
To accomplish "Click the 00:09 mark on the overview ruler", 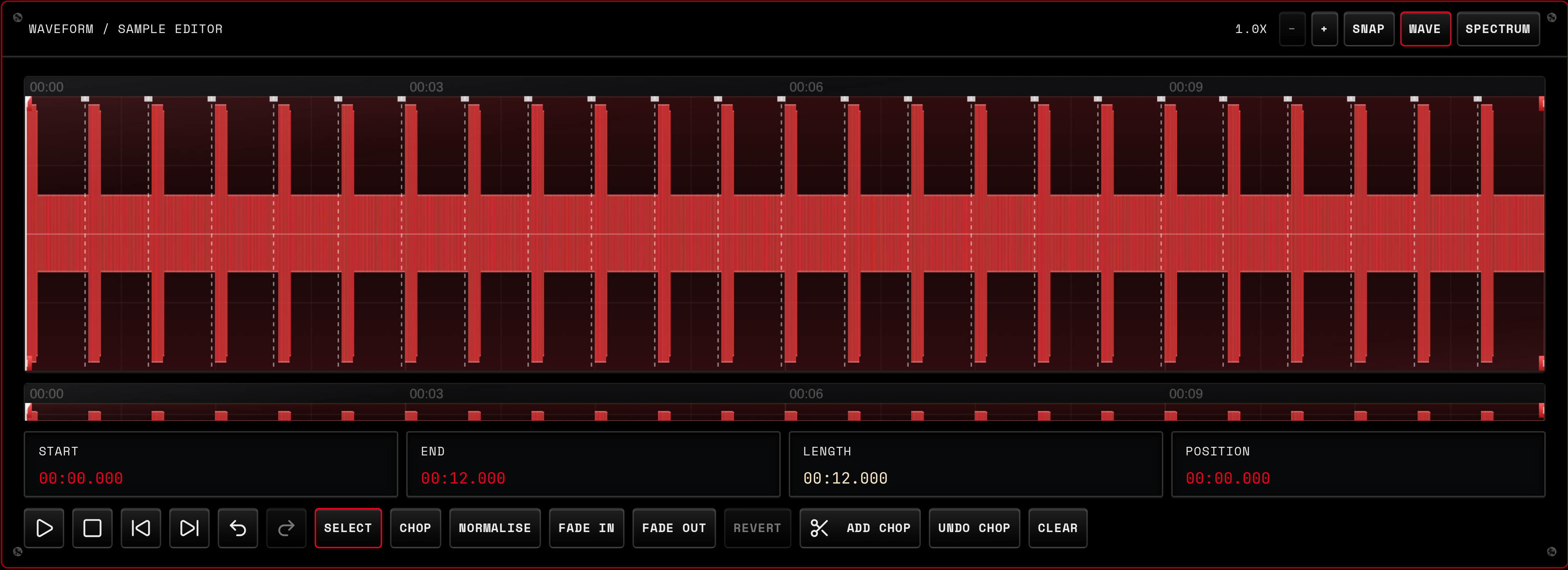I will (1186, 394).
